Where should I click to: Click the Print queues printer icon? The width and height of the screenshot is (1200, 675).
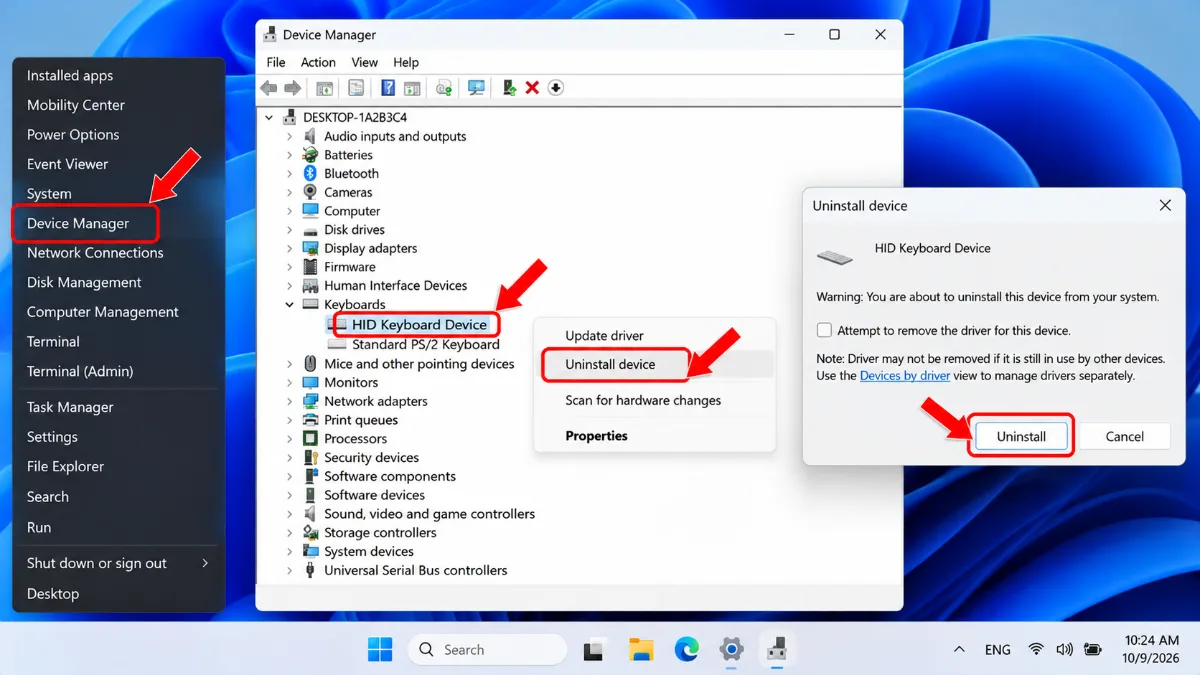(x=310, y=420)
